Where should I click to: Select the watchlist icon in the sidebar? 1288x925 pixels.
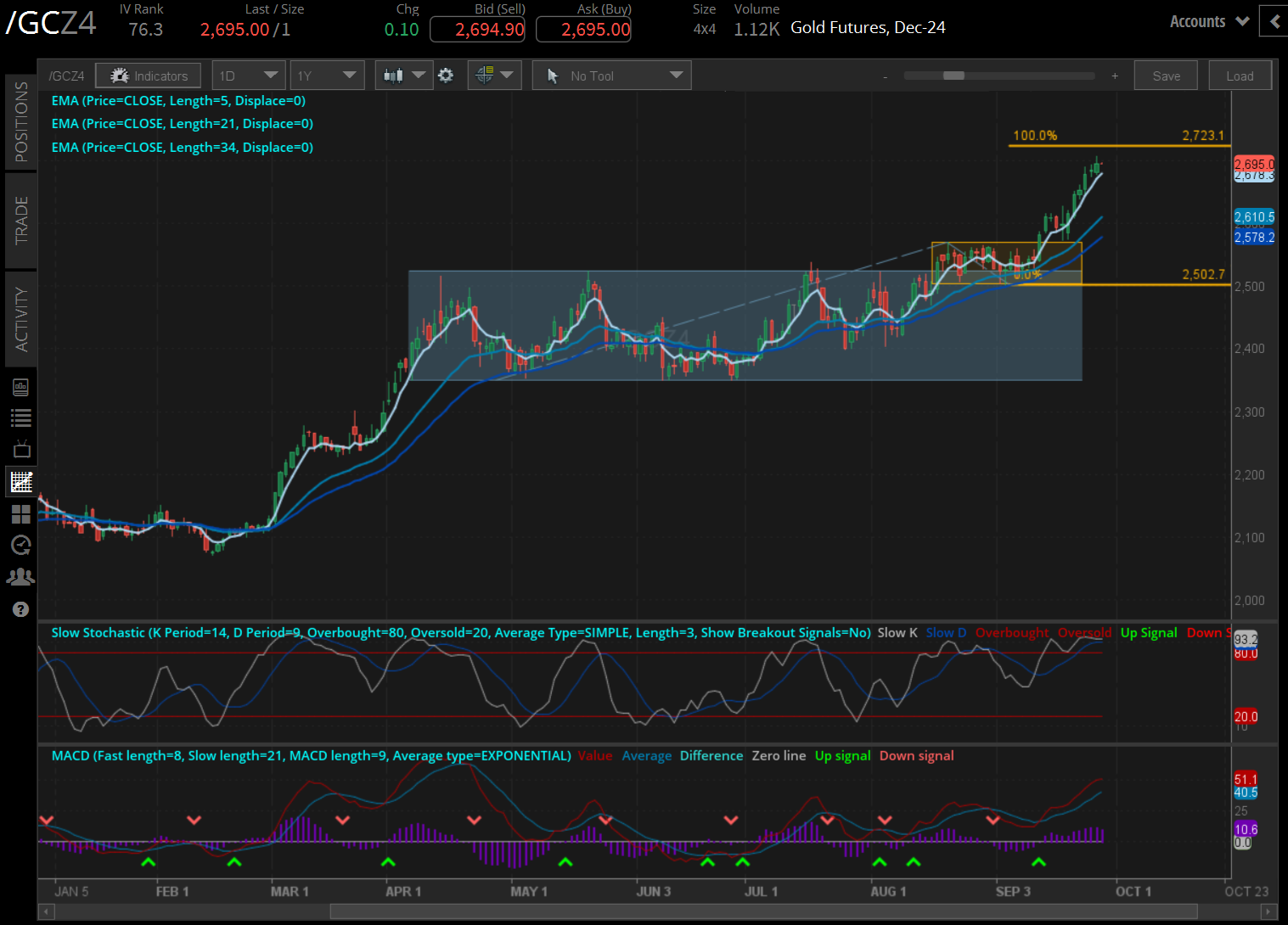coord(21,417)
